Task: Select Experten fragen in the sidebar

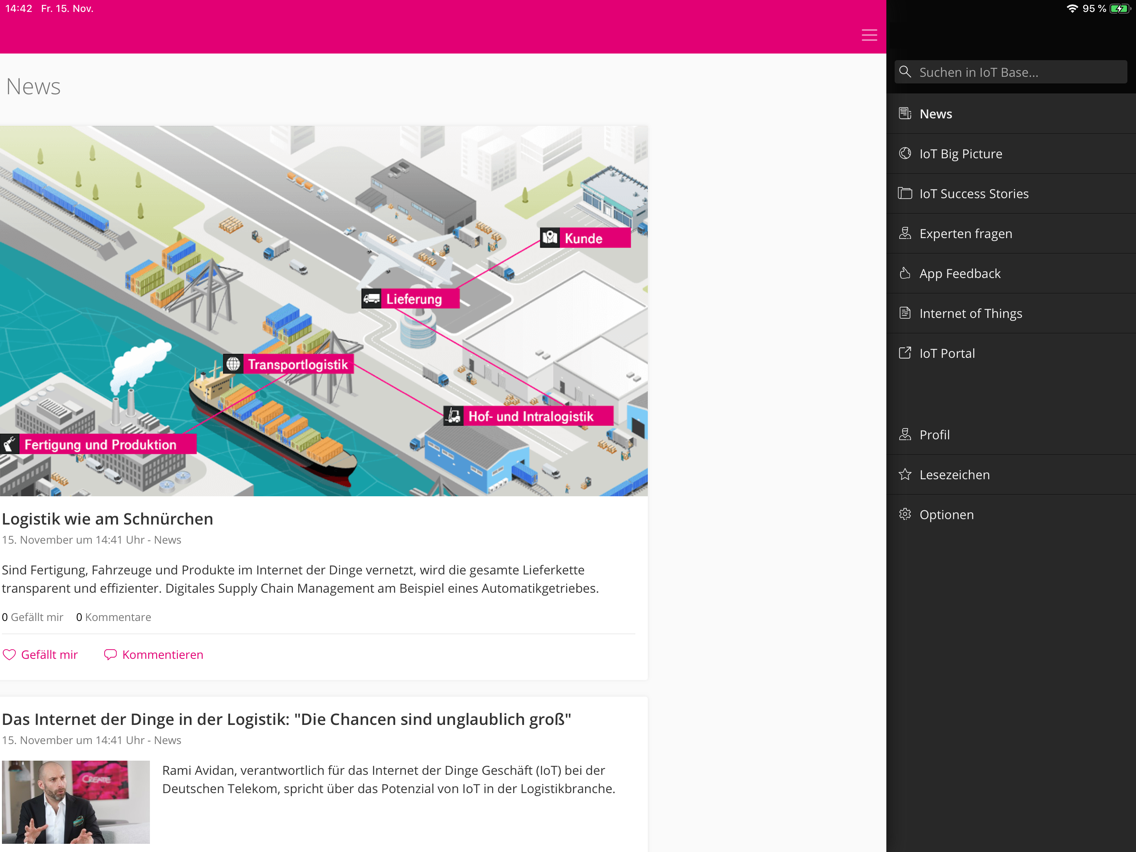Action: (x=1011, y=233)
